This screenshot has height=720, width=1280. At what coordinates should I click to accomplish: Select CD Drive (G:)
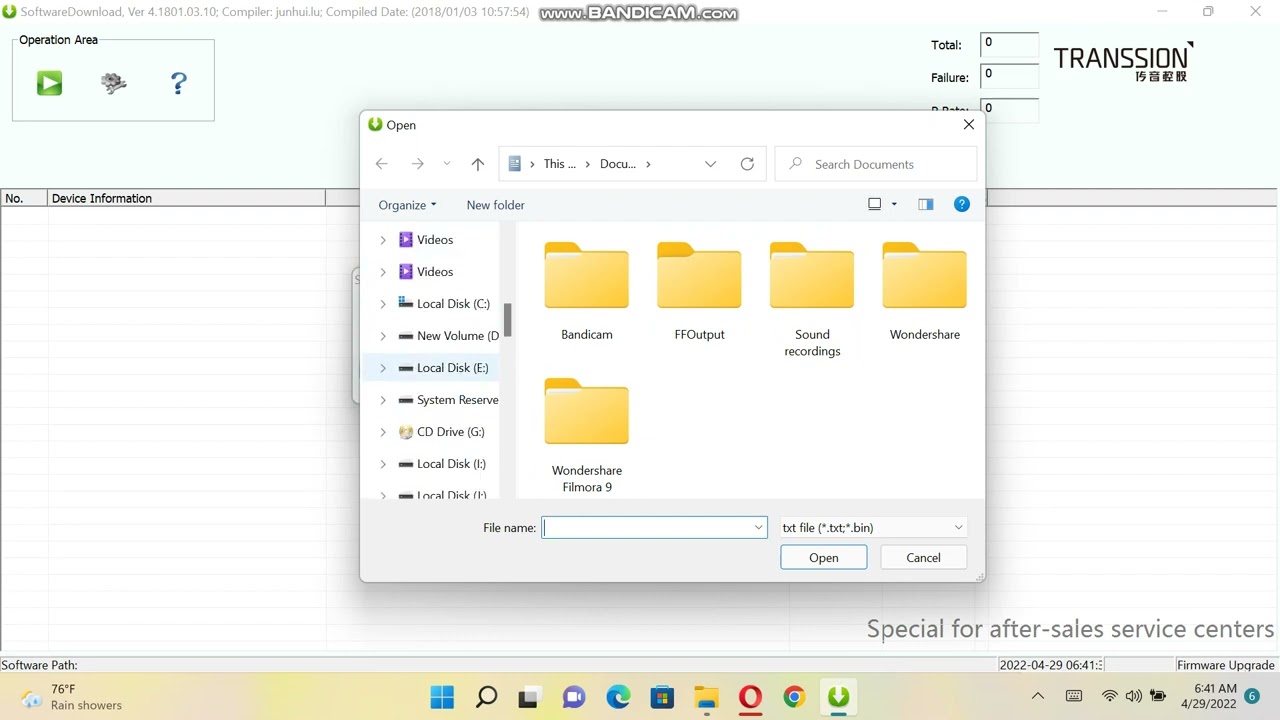click(441, 432)
